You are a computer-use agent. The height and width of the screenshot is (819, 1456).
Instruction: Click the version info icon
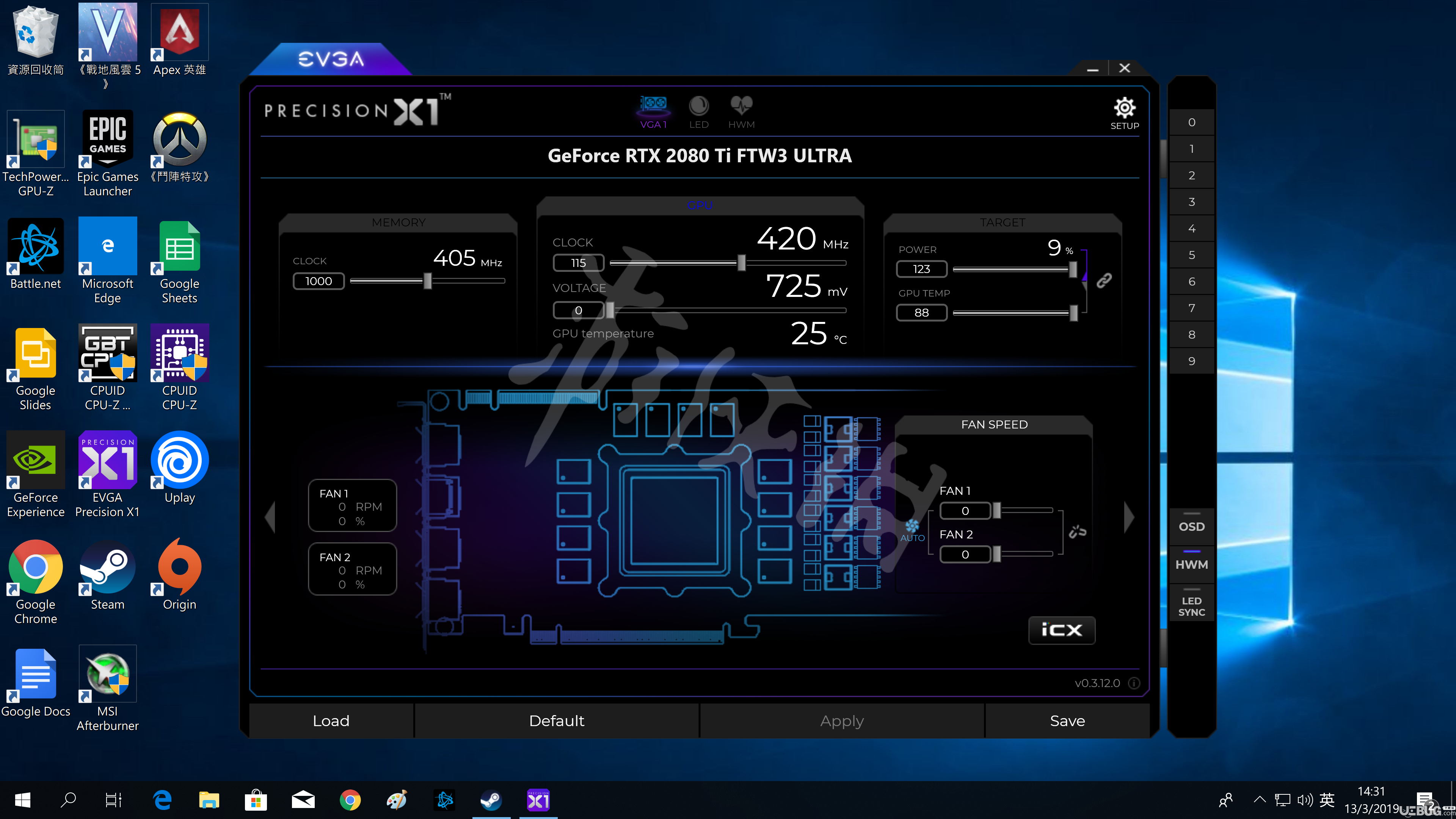click(x=1133, y=683)
